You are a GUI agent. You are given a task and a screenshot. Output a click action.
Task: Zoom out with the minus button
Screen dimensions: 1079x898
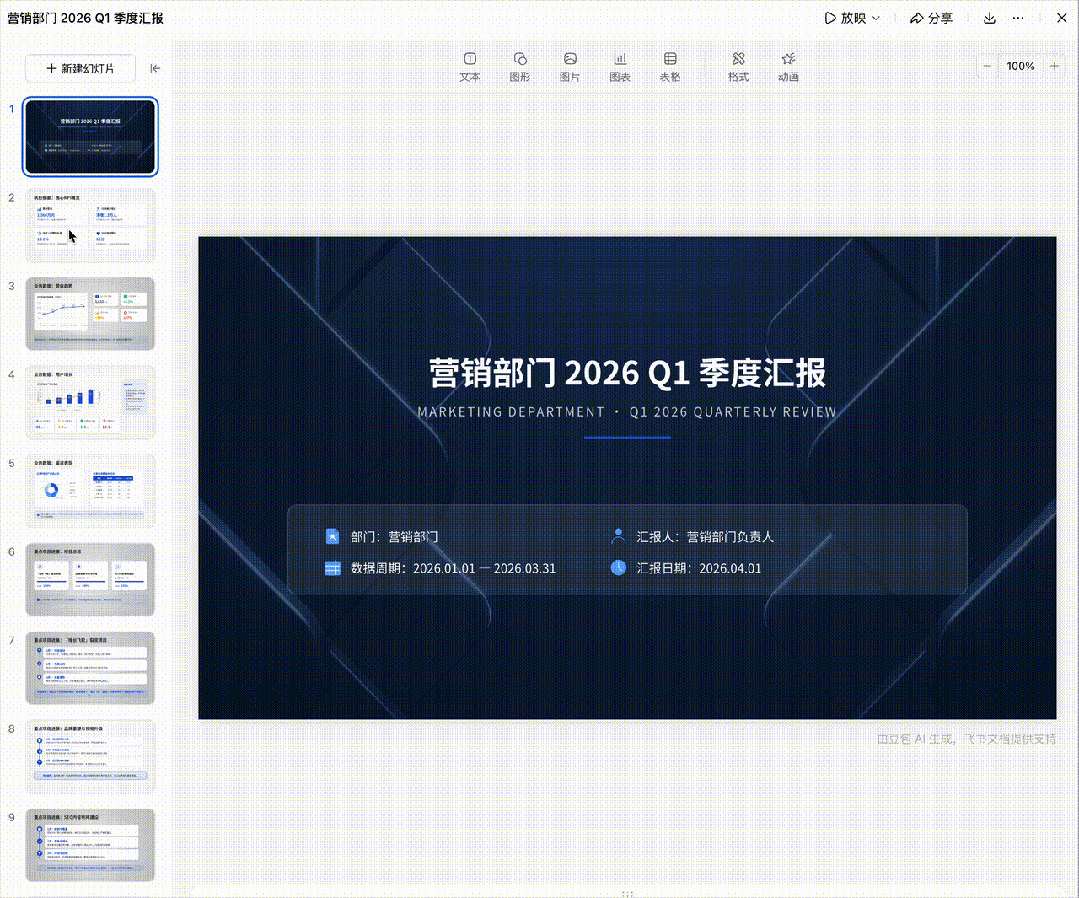point(987,66)
